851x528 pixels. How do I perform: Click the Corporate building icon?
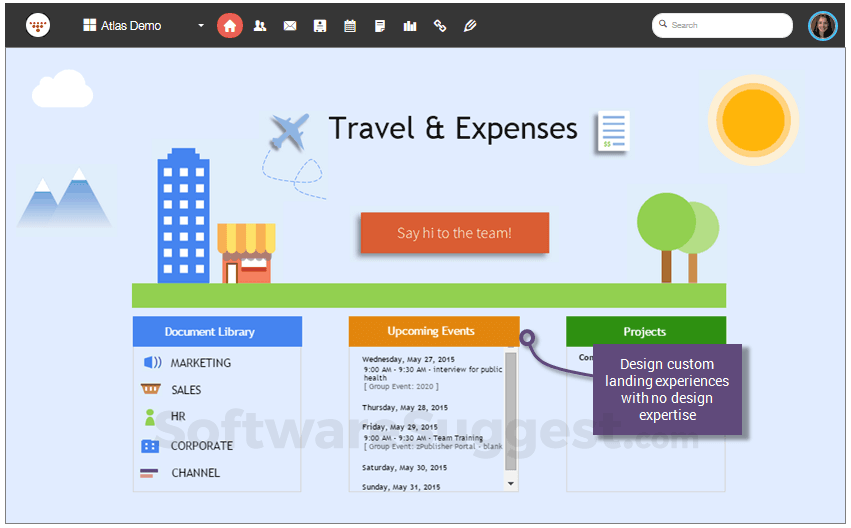tap(150, 446)
